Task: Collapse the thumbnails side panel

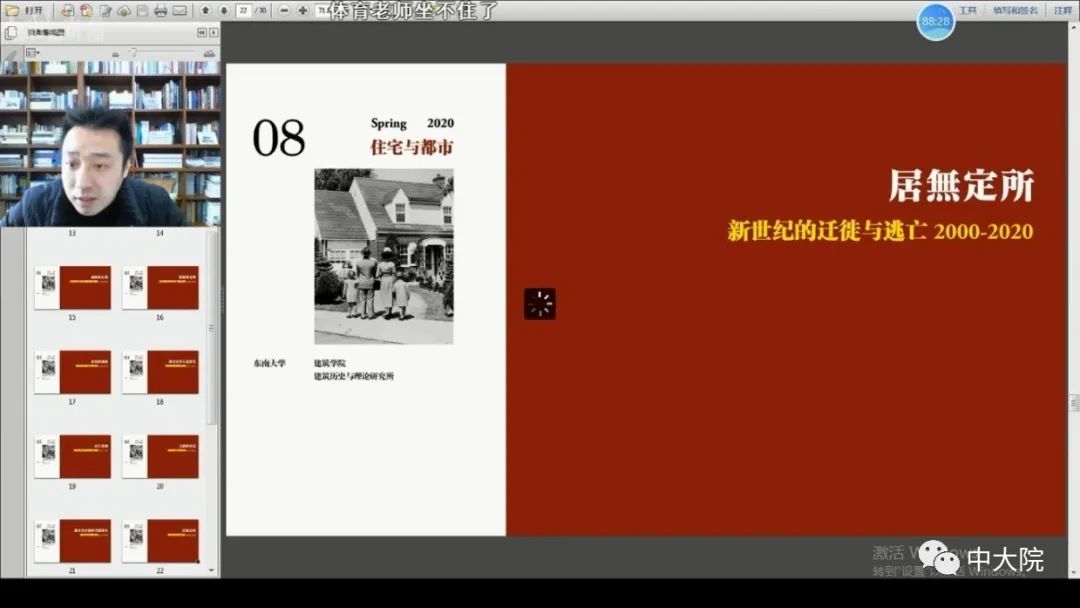Action: pos(214,32)
